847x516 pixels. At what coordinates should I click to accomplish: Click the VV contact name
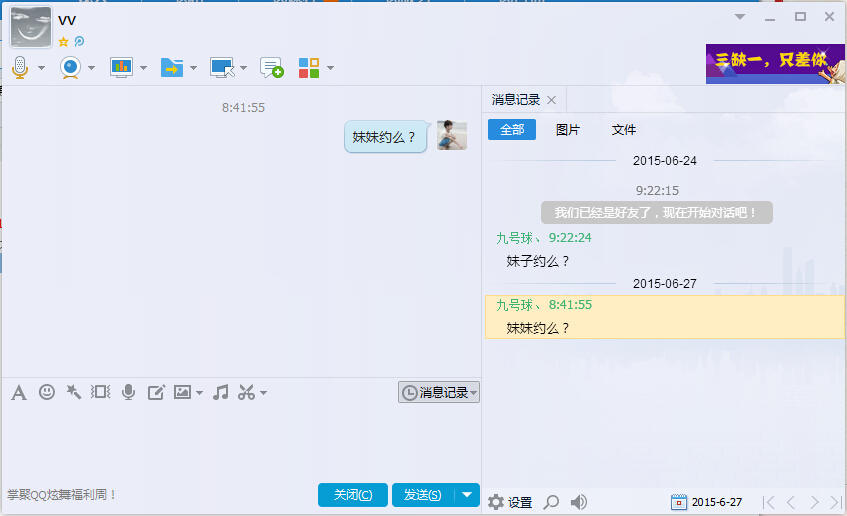coord(67,21)
